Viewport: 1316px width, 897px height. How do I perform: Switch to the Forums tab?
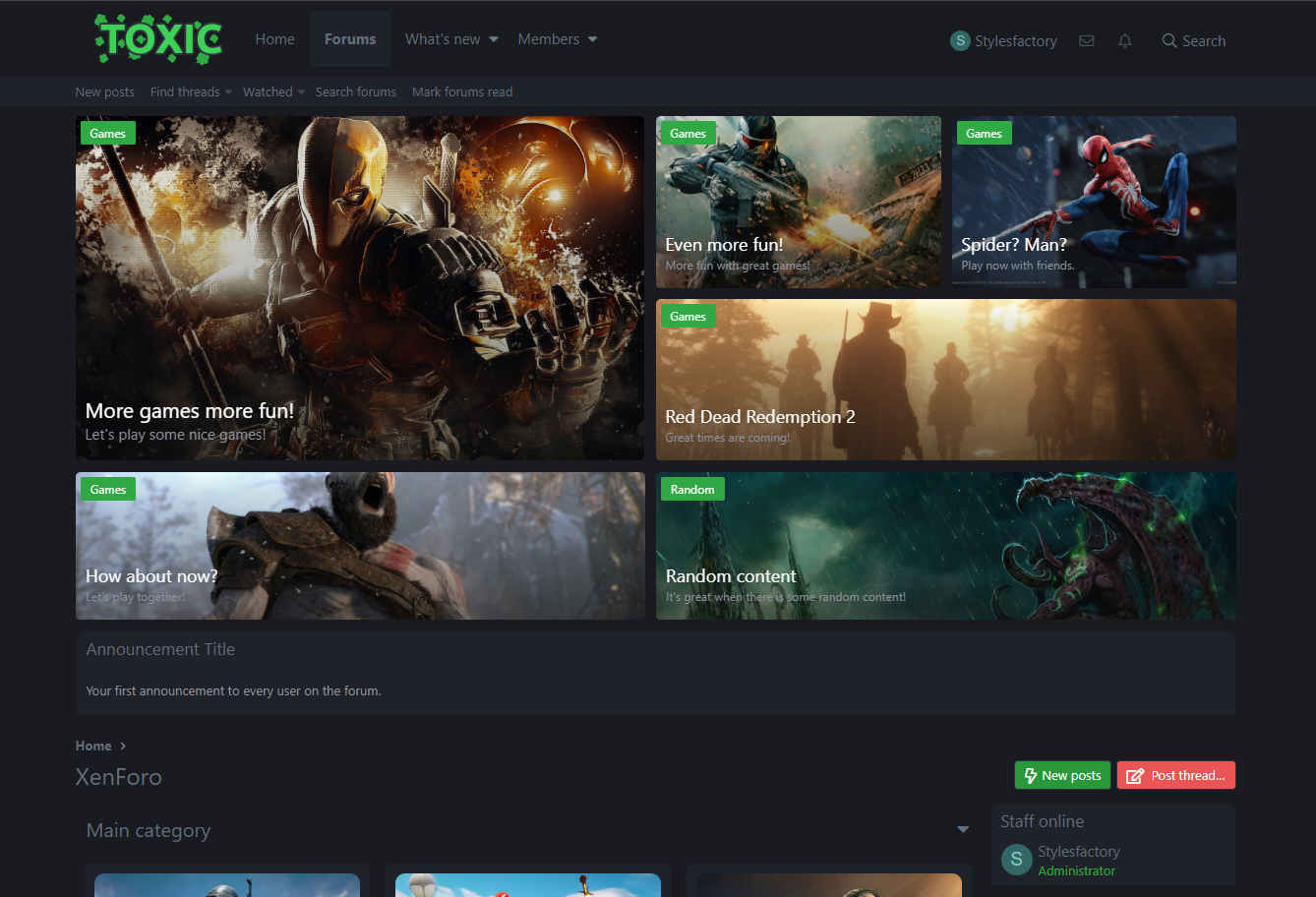(350, 39)
